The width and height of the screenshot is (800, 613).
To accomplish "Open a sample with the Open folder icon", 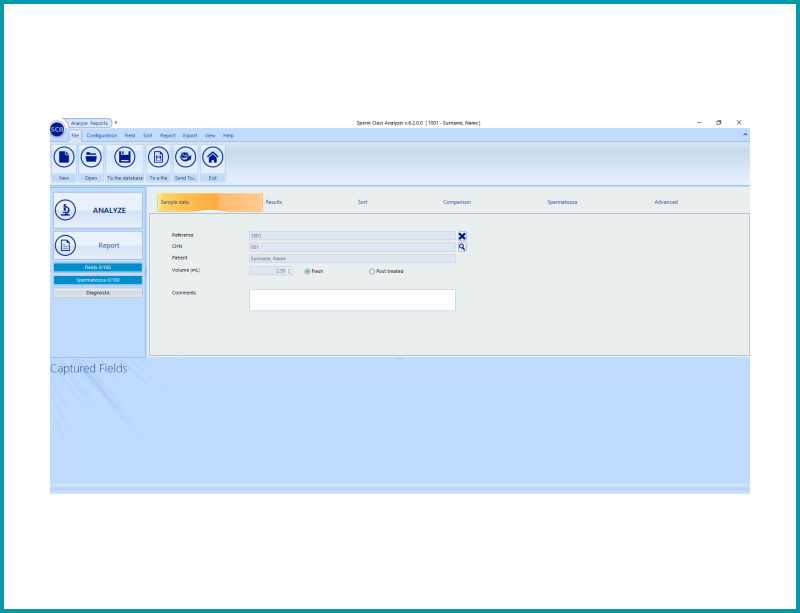I will click(91, 157).
